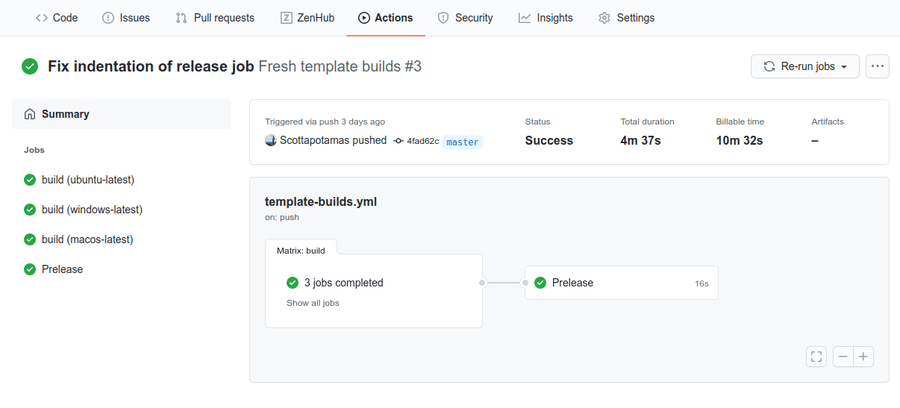The image size is (900, 408).
Task: Click 3 jobs completed in matrix box
Action: (344, 283)
